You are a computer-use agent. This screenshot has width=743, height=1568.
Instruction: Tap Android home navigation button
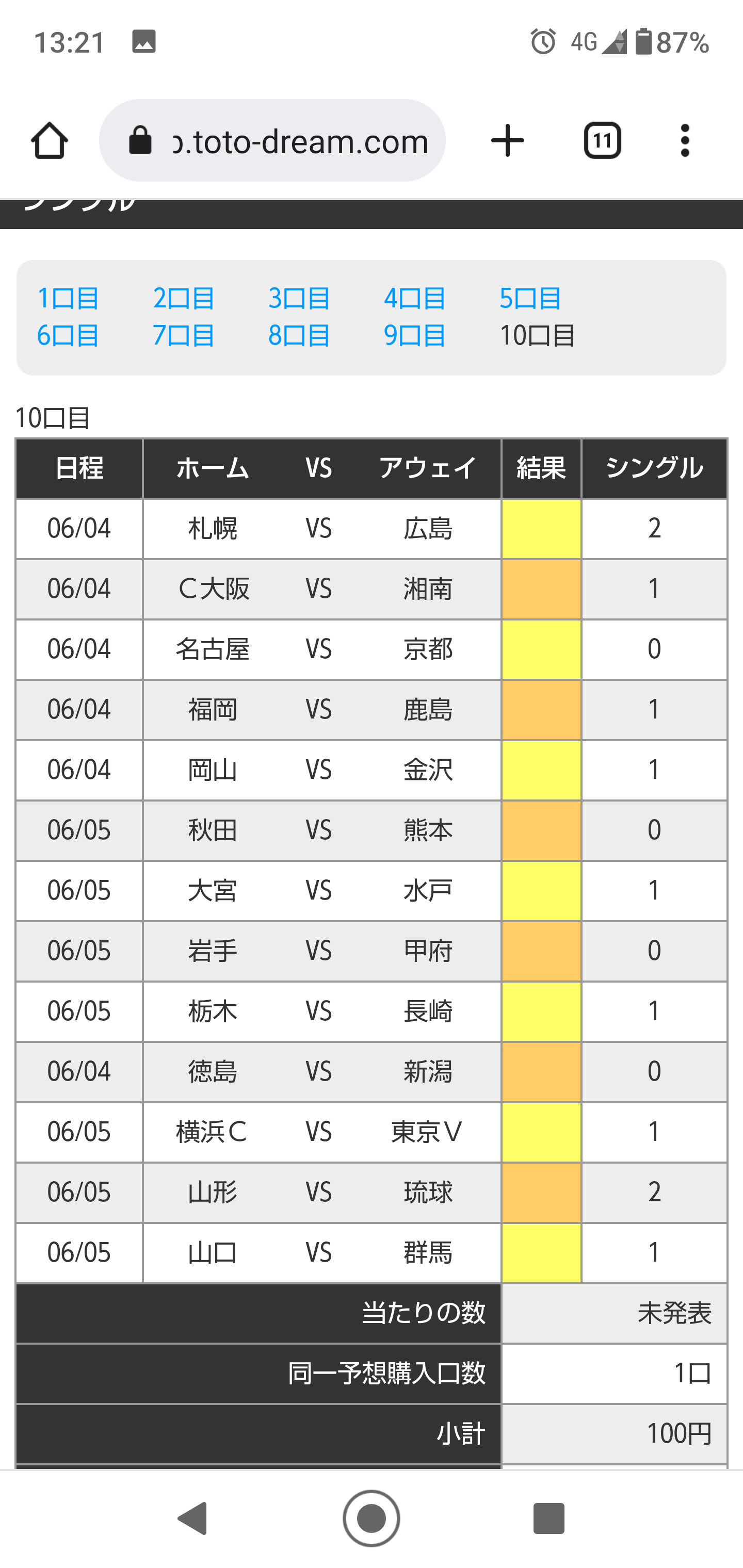tap(371, 1518)
